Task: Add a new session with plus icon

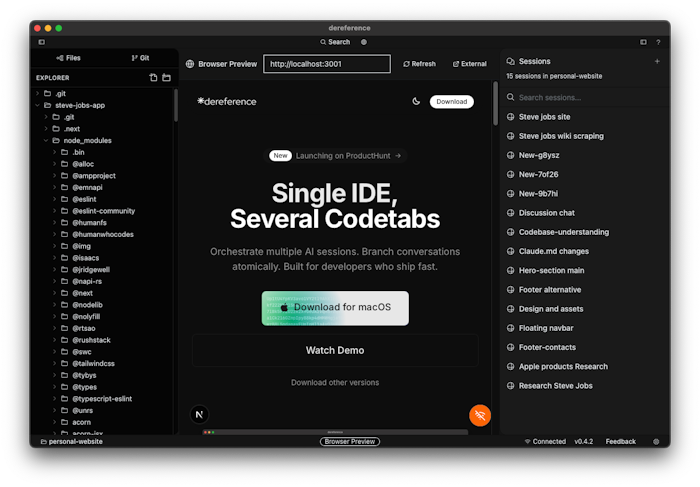Action: [x=657, y=61]
